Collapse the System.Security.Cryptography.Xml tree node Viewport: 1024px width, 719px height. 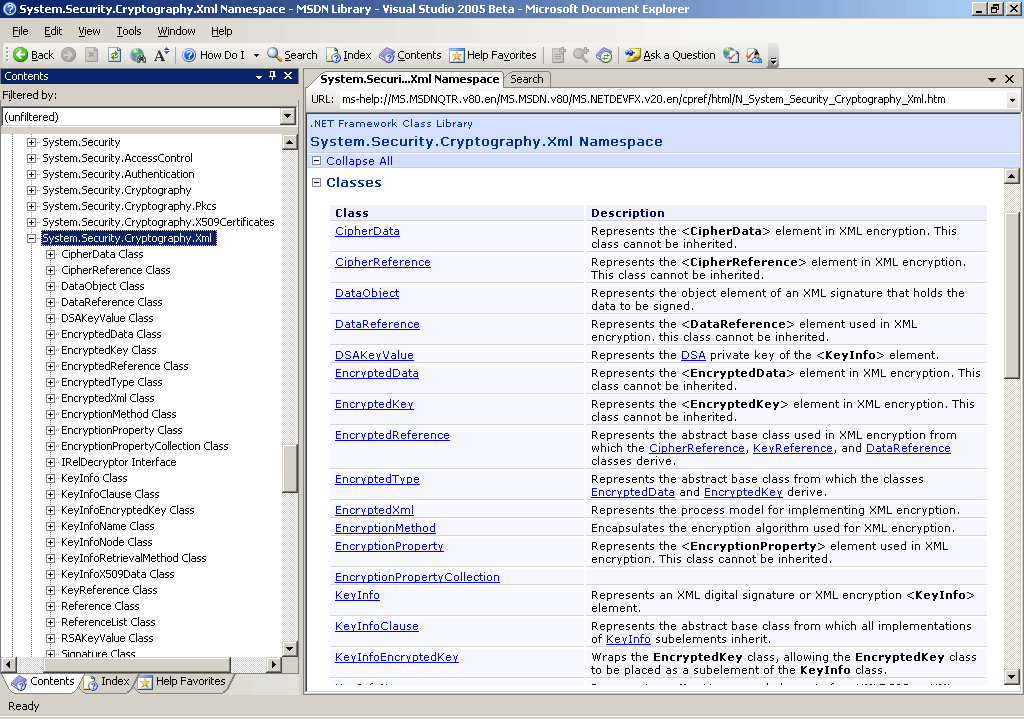click(31, 238)
